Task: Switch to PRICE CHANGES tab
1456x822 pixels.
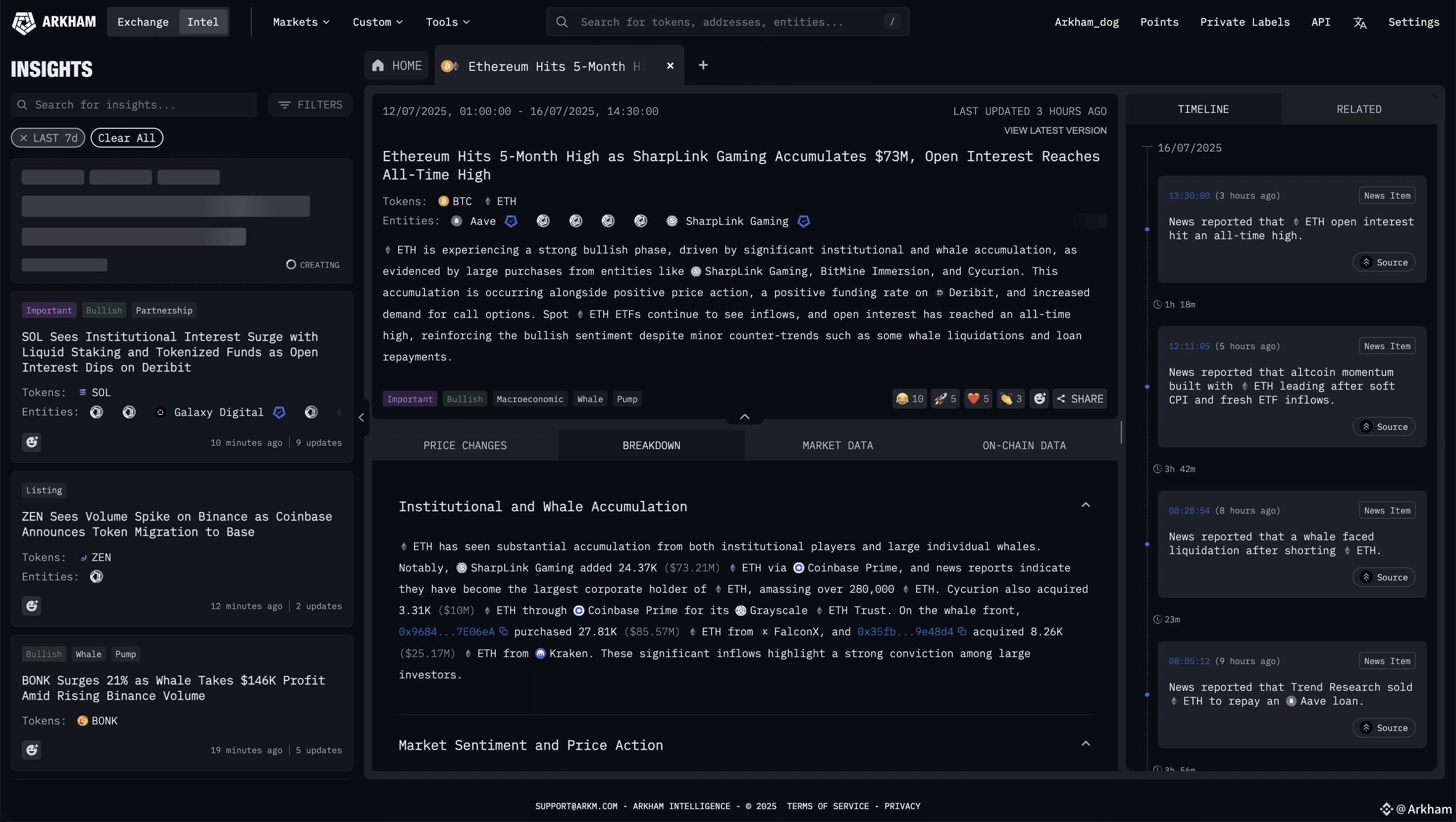Action: (465, 446)
